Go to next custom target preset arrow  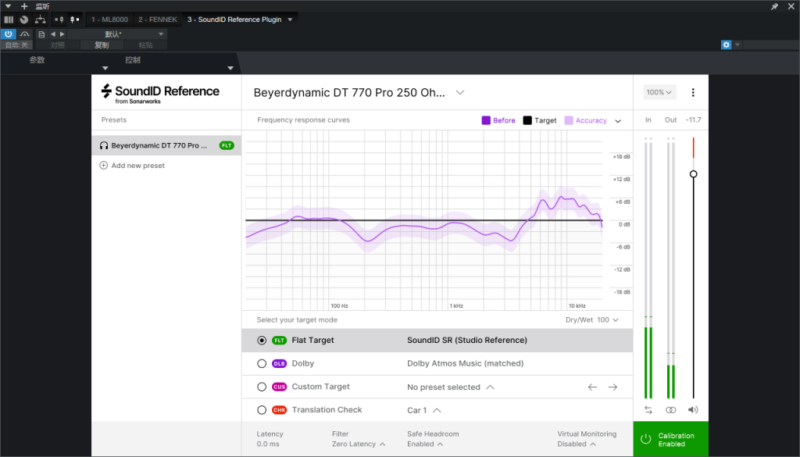(x=613, y=387)
